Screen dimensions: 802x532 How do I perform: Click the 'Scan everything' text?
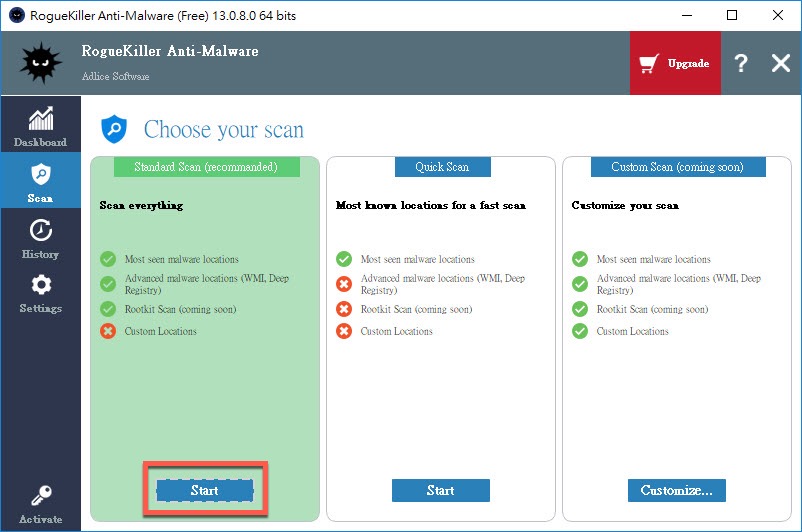[141, 205]
